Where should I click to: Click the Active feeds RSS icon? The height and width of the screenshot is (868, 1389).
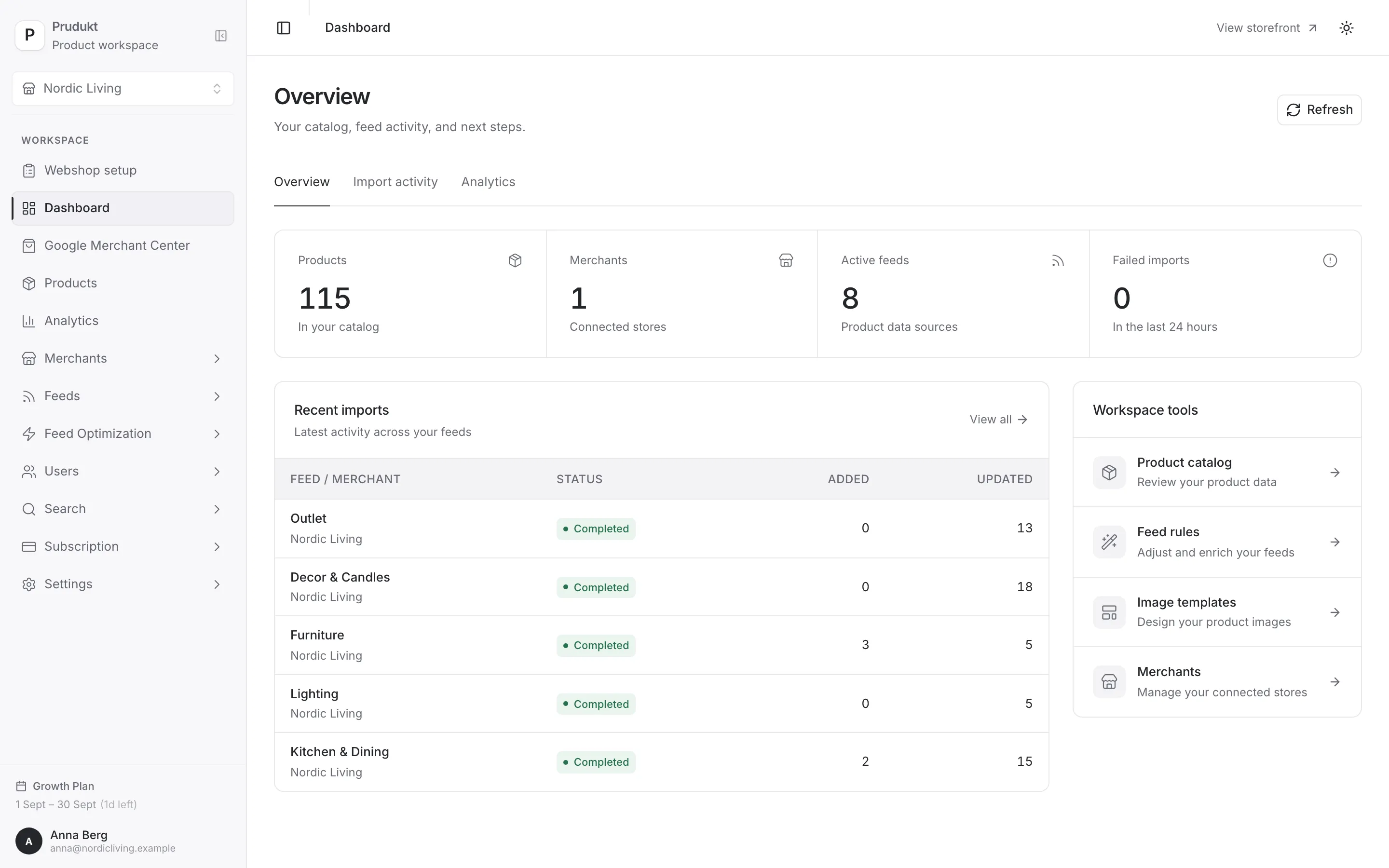pyautogui.click(x=1058, y=260)
